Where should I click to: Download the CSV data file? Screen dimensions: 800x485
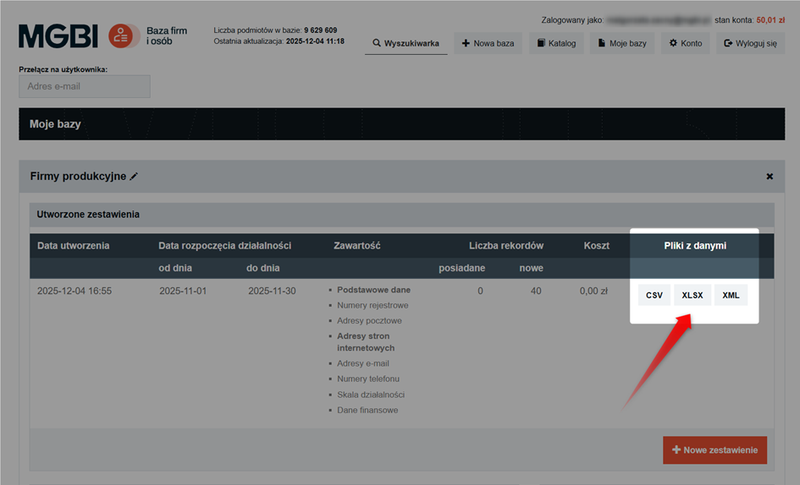tap(654, 295)
